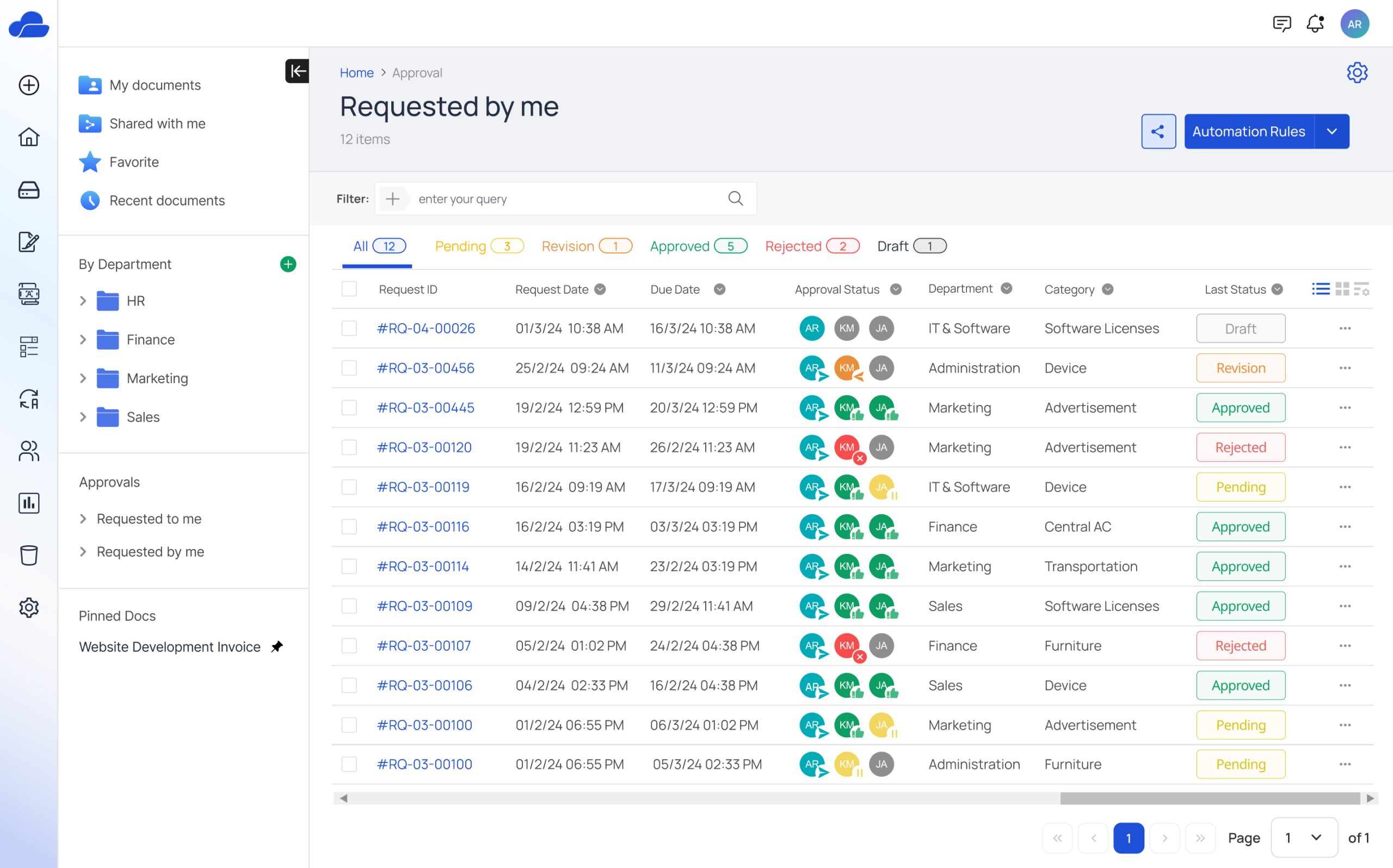Viewport: 1393px width, 868px height.
Task: Check the #RQ-03-00119 row checkbox
Action: (349, 487)
